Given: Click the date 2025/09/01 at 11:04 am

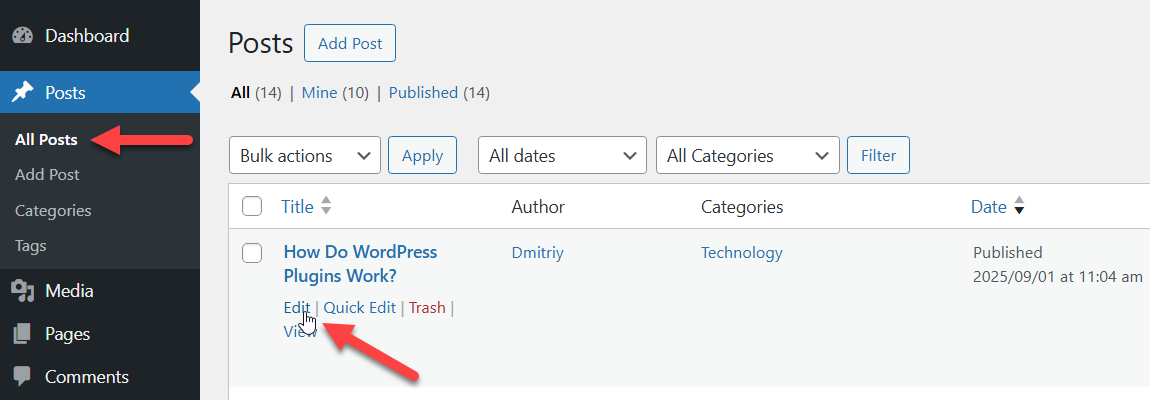Looking at the screenshot, I should (1058, 277).
